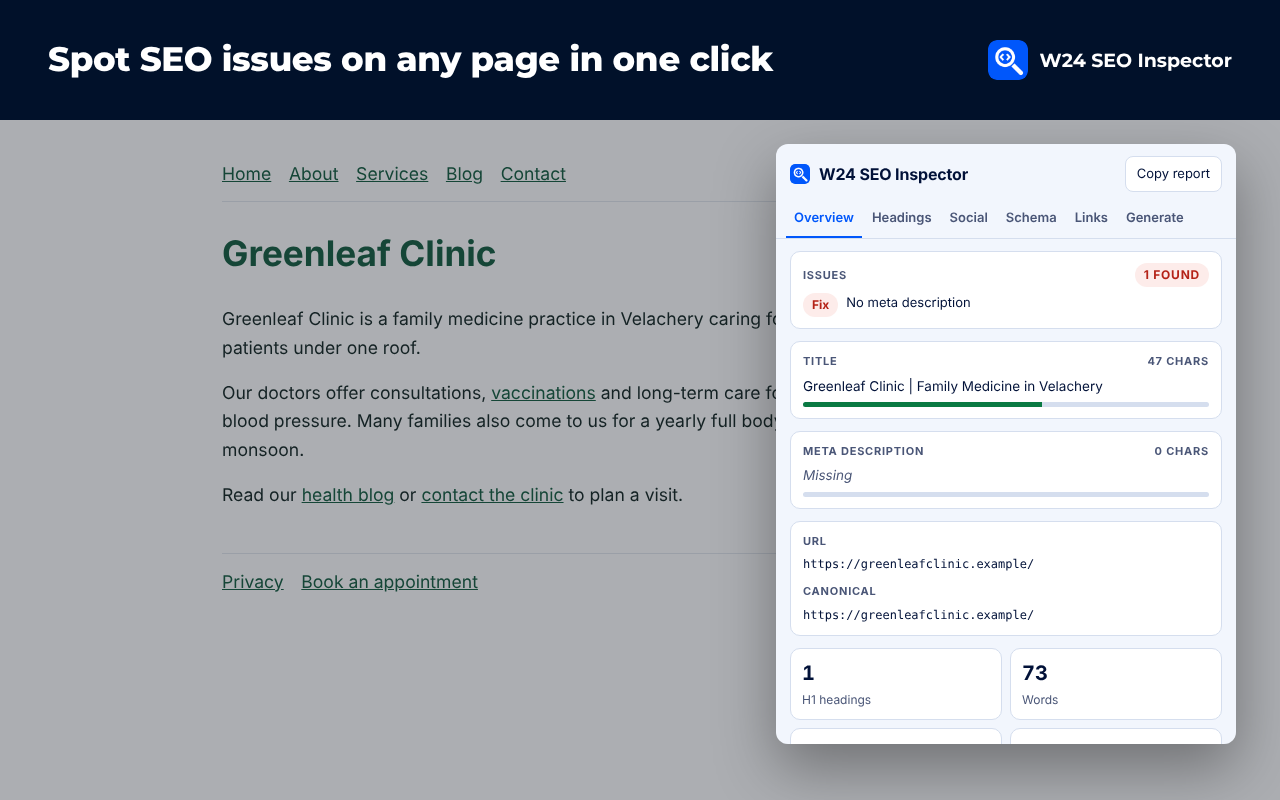
Task: Click the canonical URL value
Action: [918, 615]
